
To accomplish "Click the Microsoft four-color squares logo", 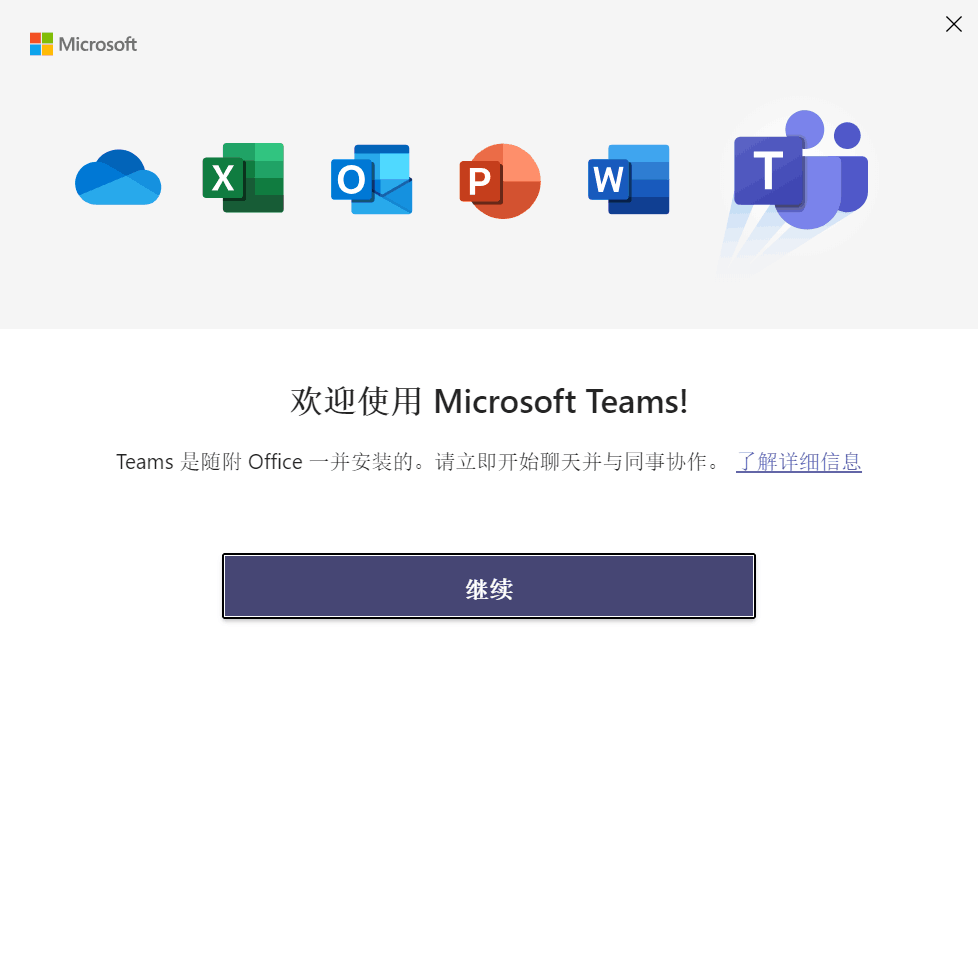I will (x=41, y=44).
